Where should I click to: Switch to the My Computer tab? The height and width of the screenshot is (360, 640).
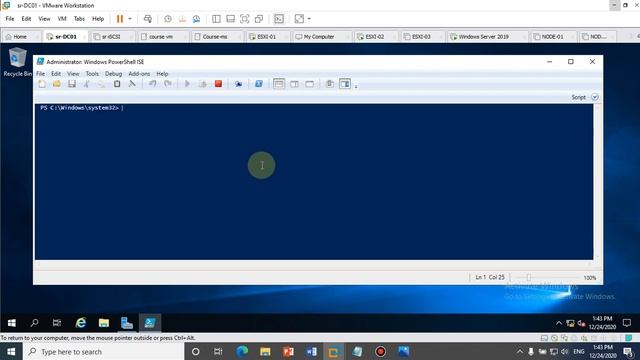click(x=319, y=37)
